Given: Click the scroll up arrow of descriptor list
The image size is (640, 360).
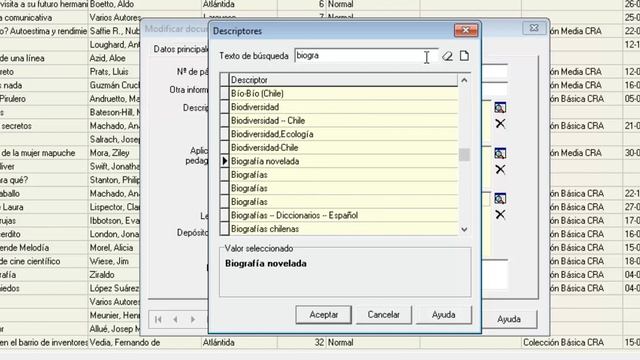Looking at the screenshot, I should (x=464, y=80).
